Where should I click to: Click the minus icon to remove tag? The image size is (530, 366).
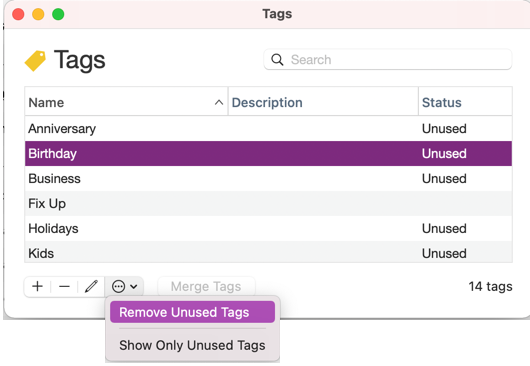tap(64, 286)
